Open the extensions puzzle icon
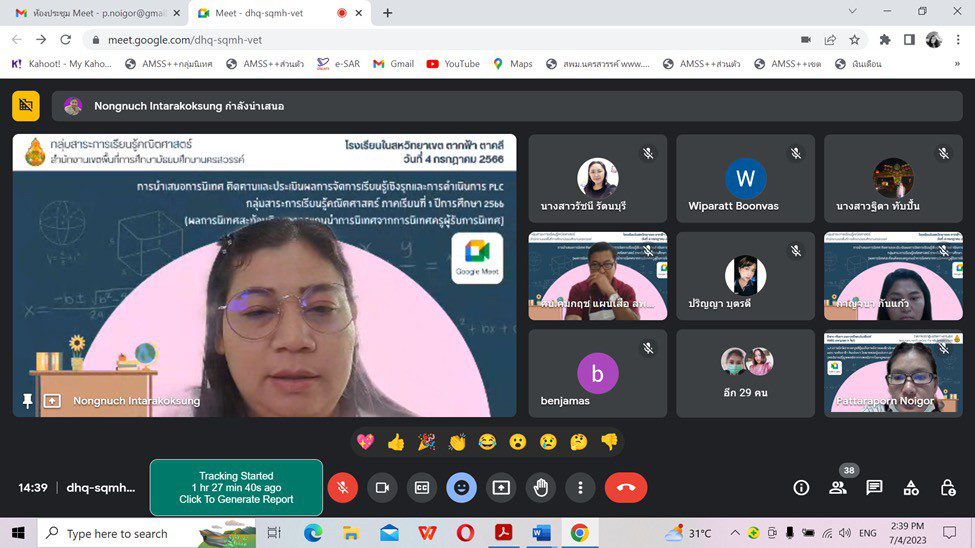Viewport: 975px width, 548px height. click(x=884, y=40)
